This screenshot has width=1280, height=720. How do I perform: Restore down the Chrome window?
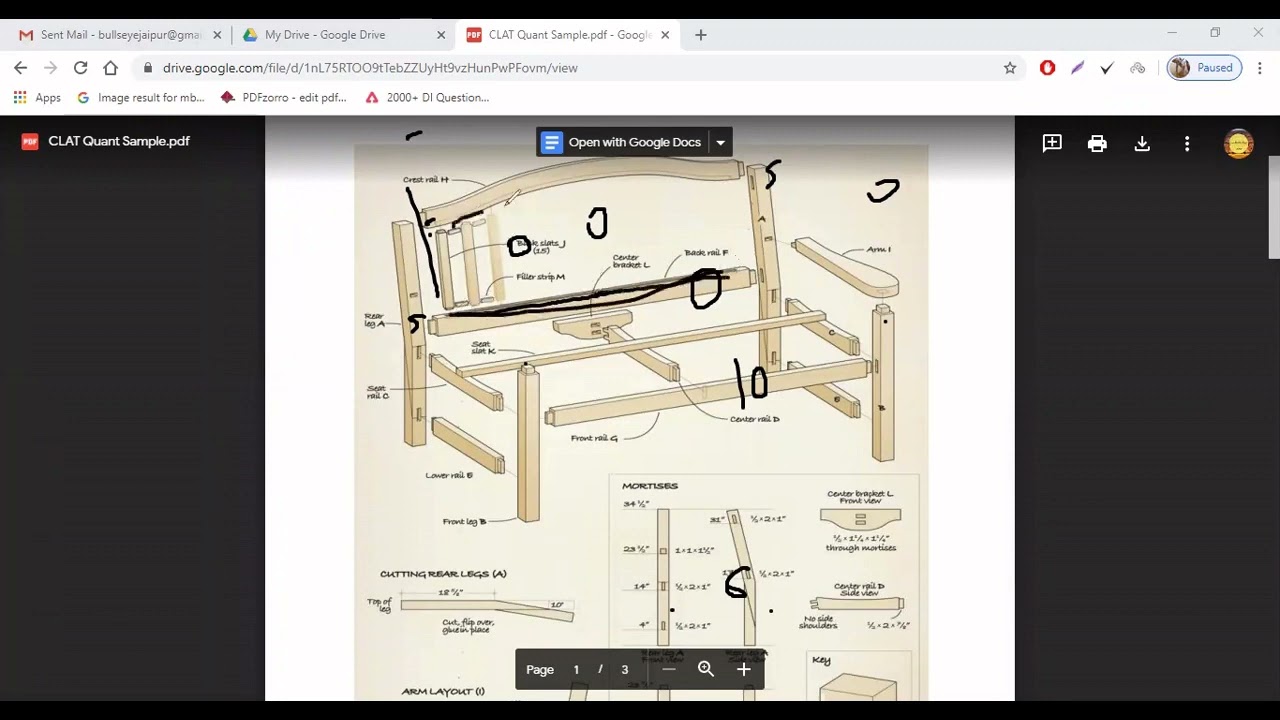coord(1215,33)
